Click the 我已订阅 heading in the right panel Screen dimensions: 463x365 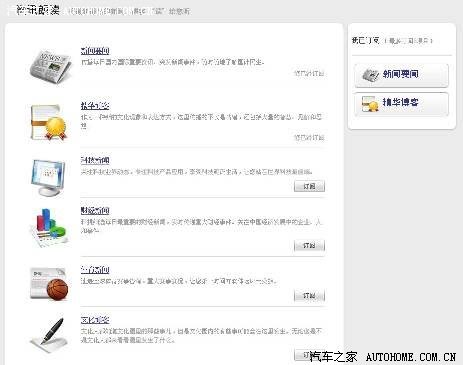tap(366, 41)
